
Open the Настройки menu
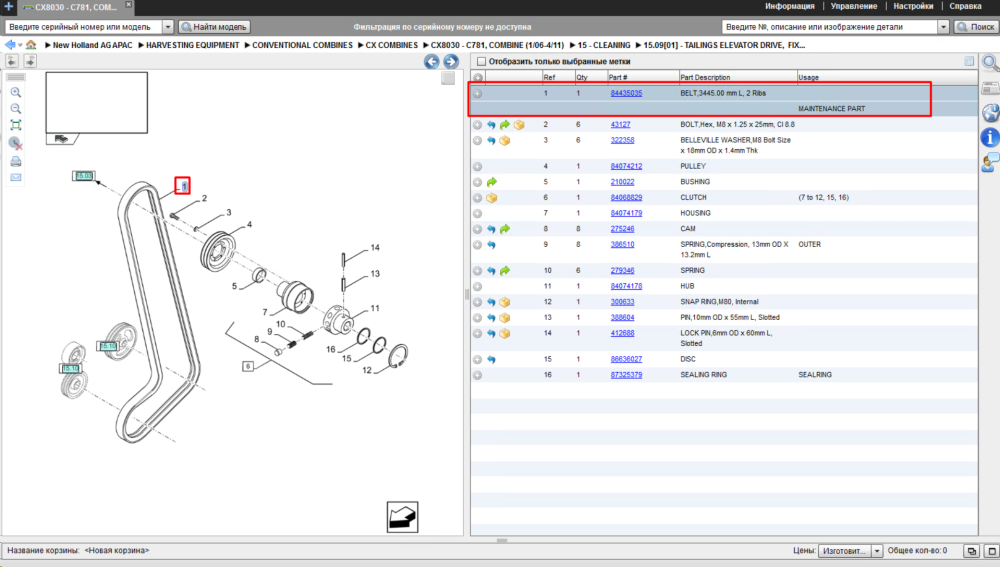(913, 6)
